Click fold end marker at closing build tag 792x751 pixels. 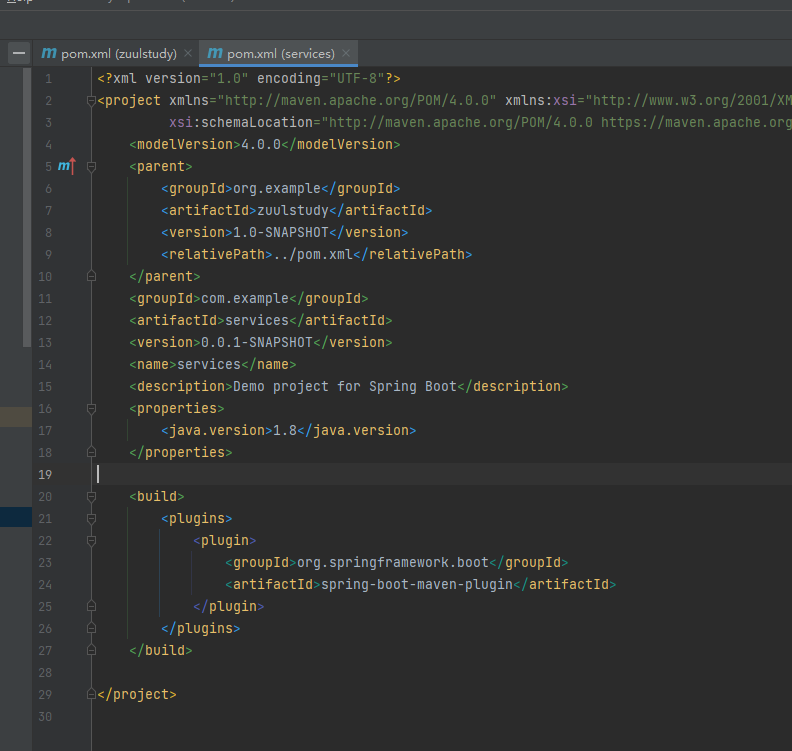pos(91,650)
